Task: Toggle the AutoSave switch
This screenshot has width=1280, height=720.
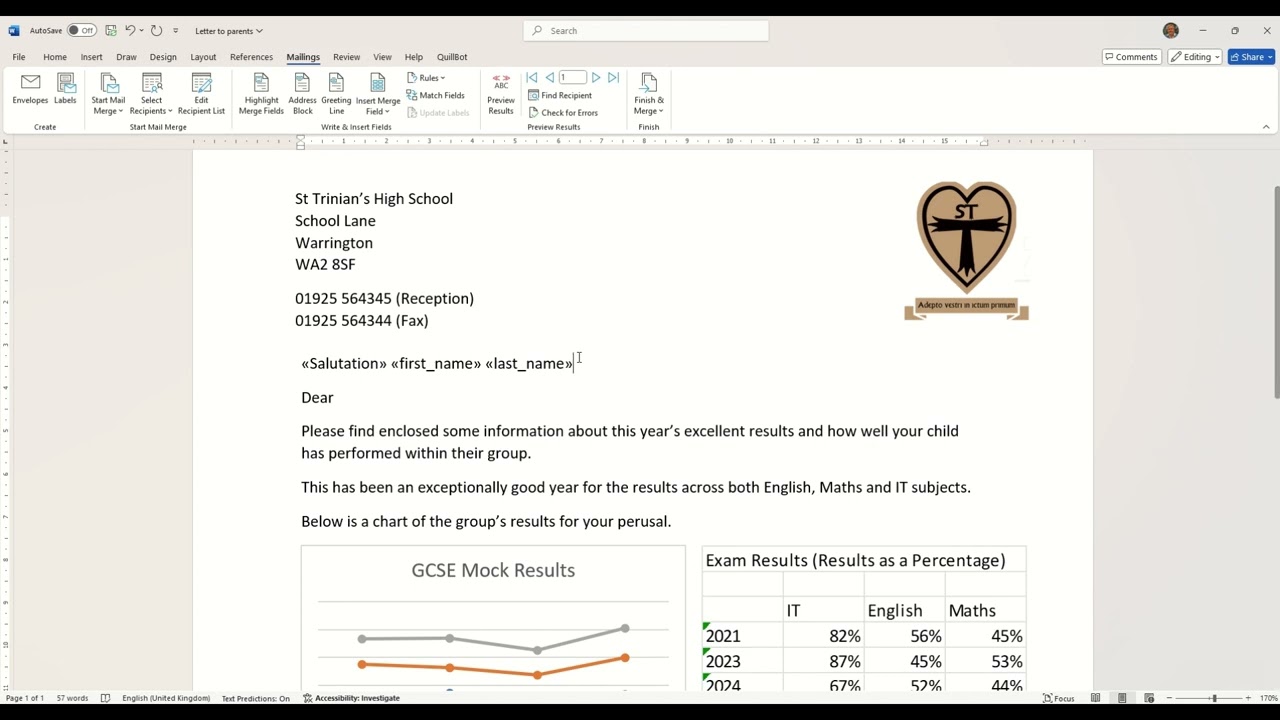Action: pyautogui.click(x=82, y=31)
